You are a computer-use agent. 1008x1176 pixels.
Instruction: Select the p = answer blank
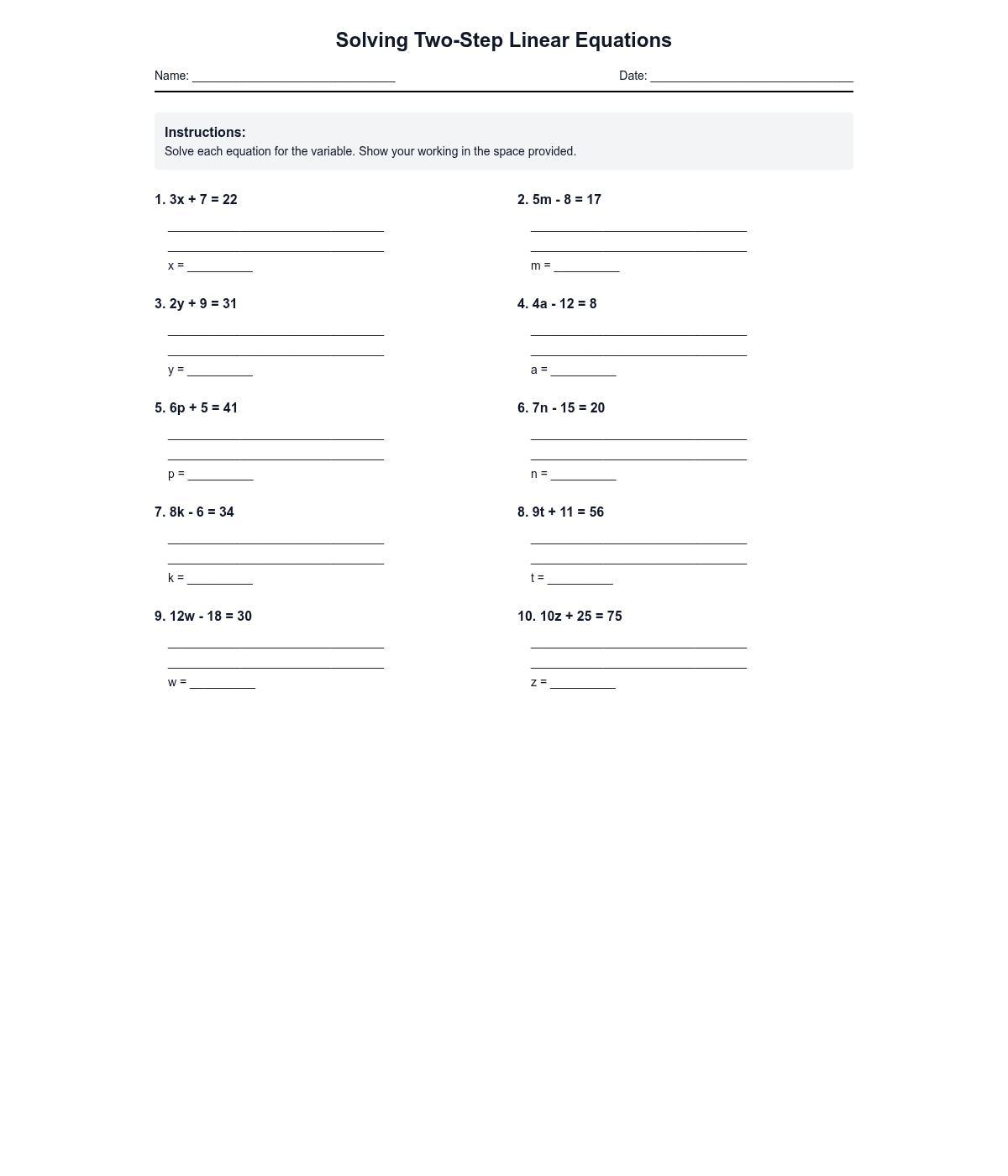(x=220, y=474)
